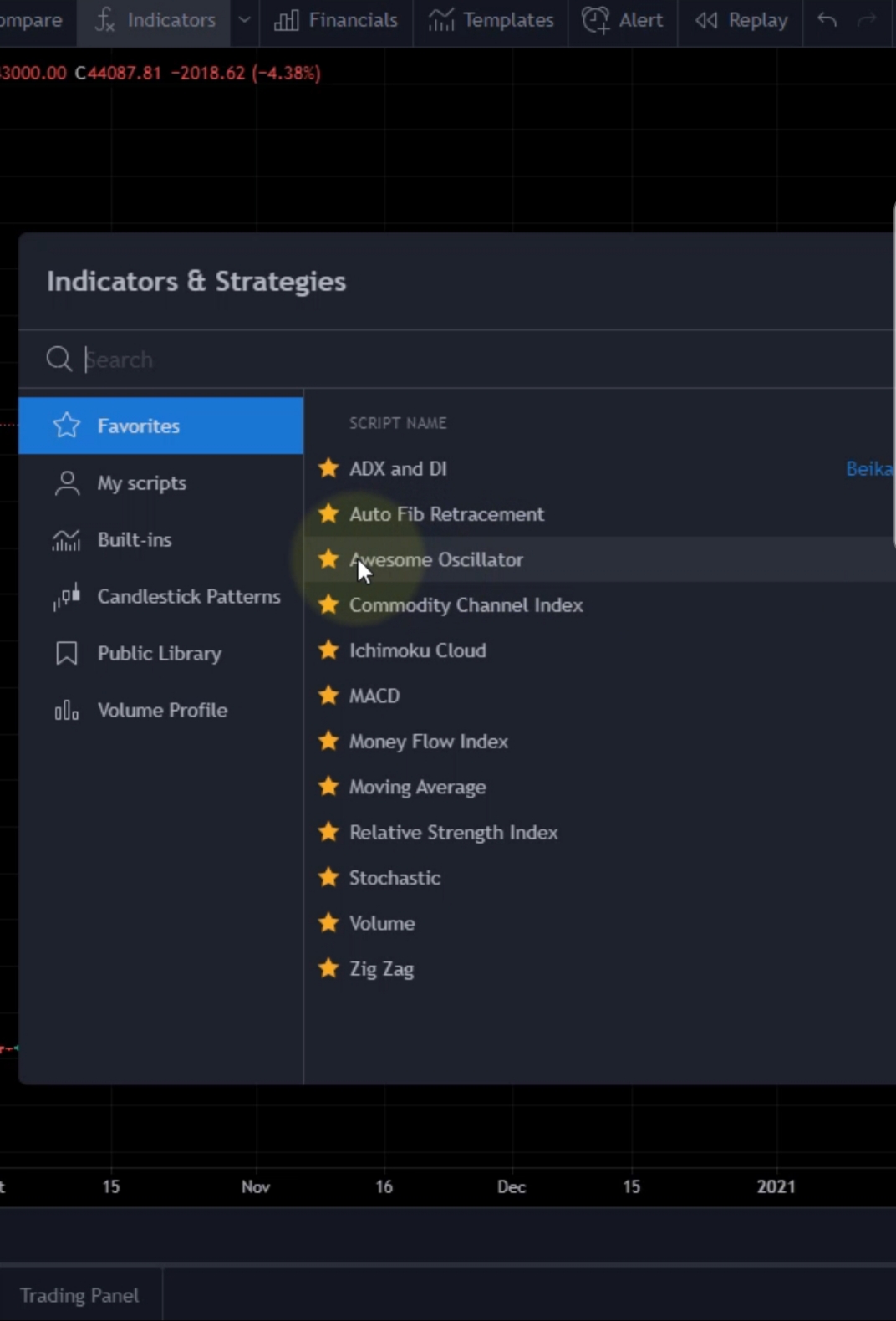Click the search field in Indicators dialog
Viewport: 896px width, 1321px height.
485,360
